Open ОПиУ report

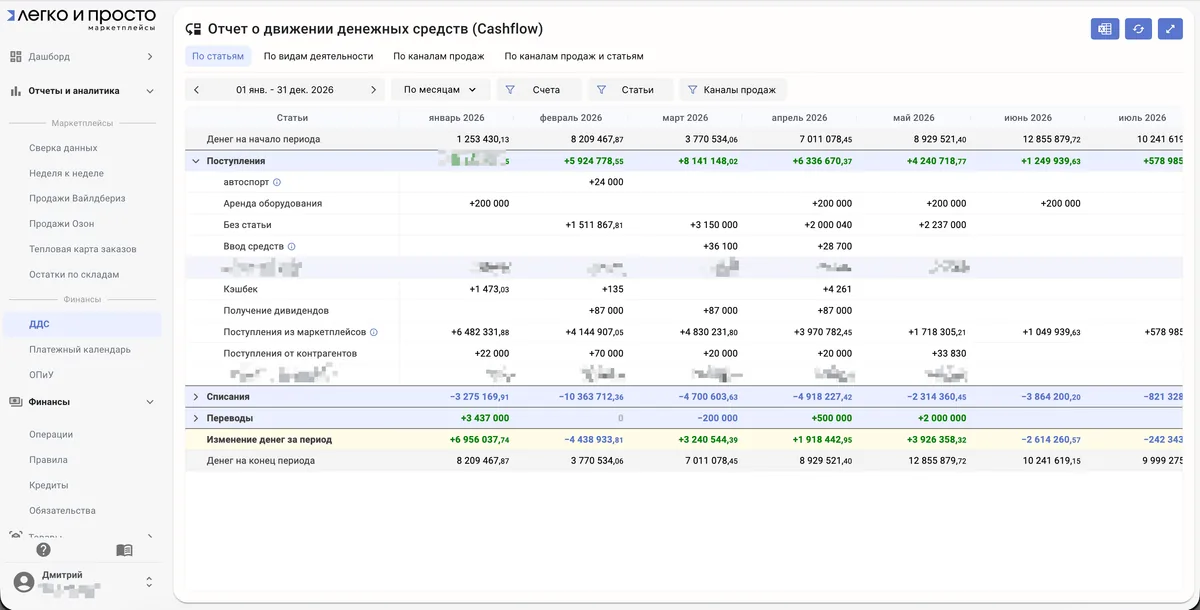[41, 375]
